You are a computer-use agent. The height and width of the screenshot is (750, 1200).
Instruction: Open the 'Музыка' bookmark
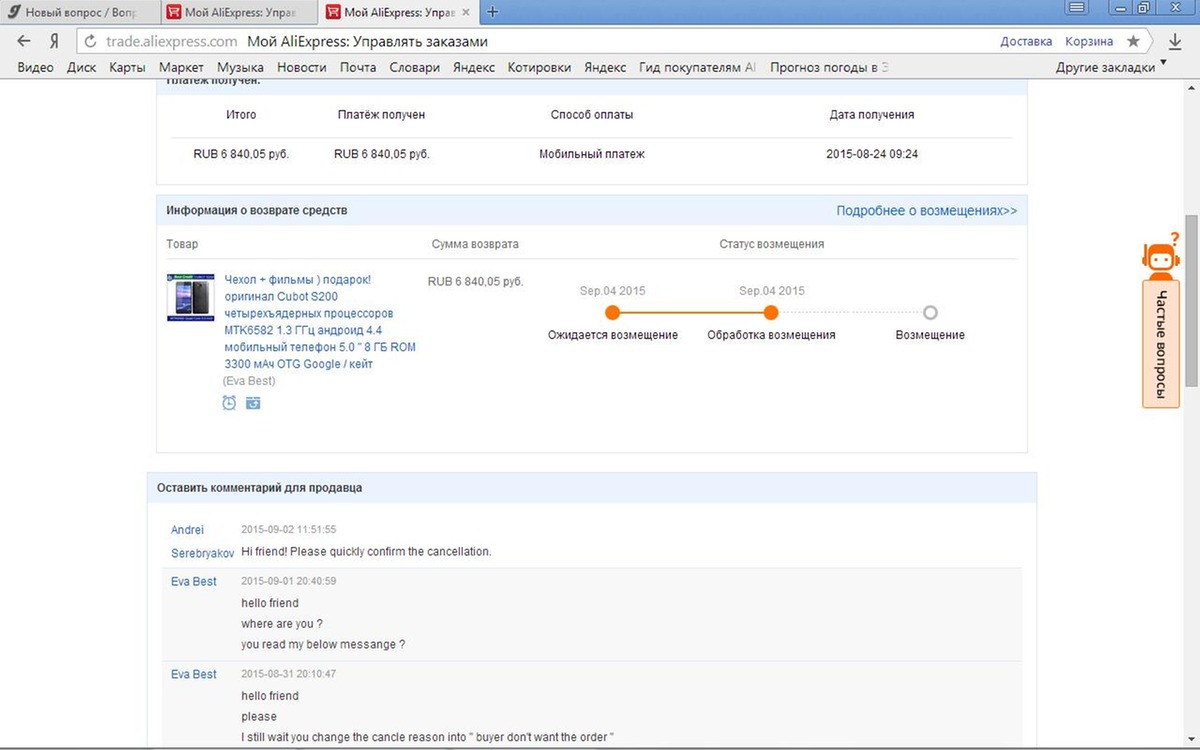coord(240,67)
